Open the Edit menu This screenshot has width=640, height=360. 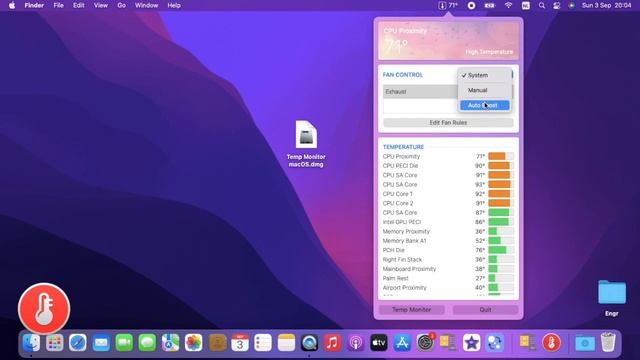pos(78,5)
